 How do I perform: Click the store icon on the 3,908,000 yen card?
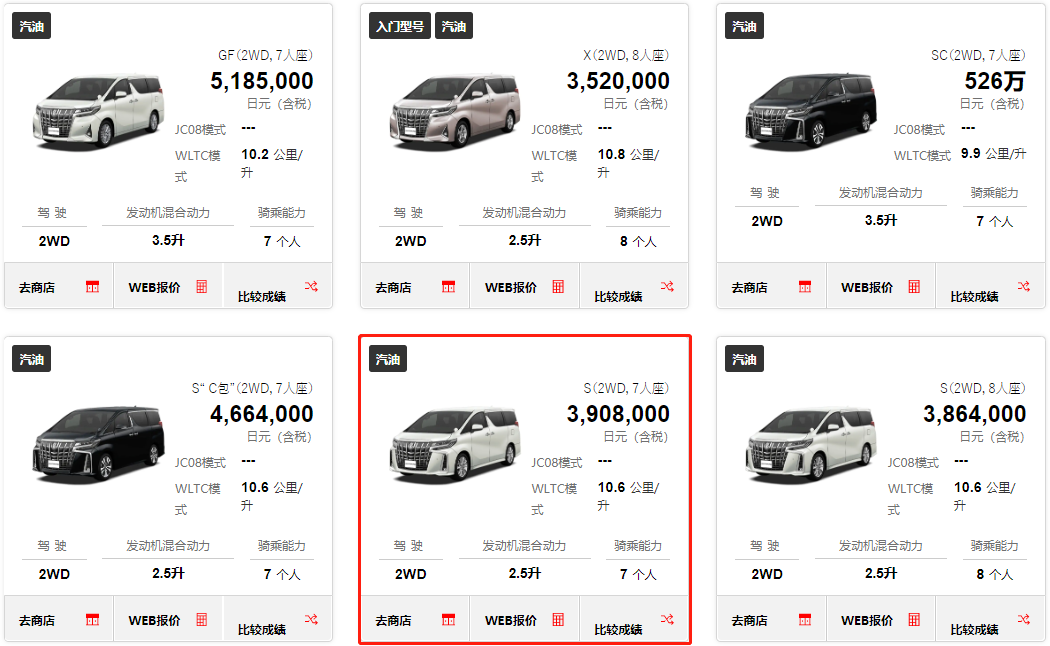pos(449,620)
